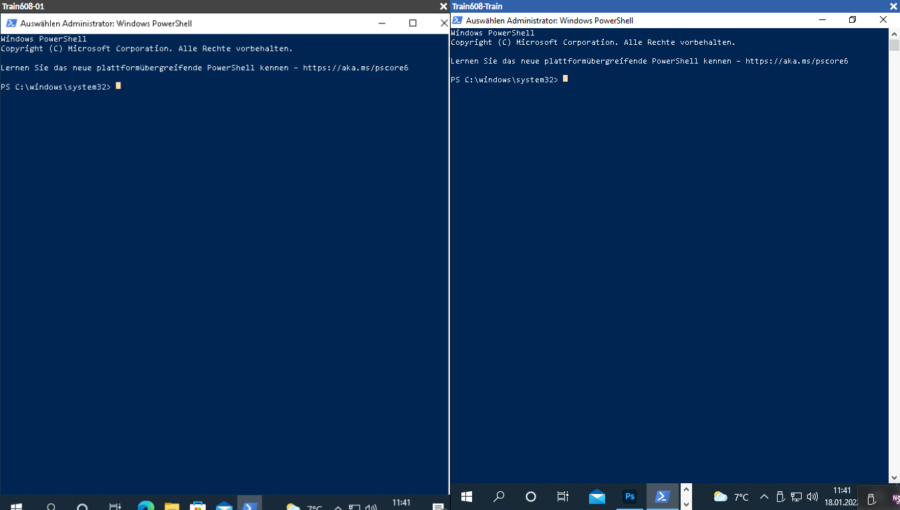Screen dimensions: 900x510
Task: Expand hidden tray icons in Train608-01
Action: (338, 508)
